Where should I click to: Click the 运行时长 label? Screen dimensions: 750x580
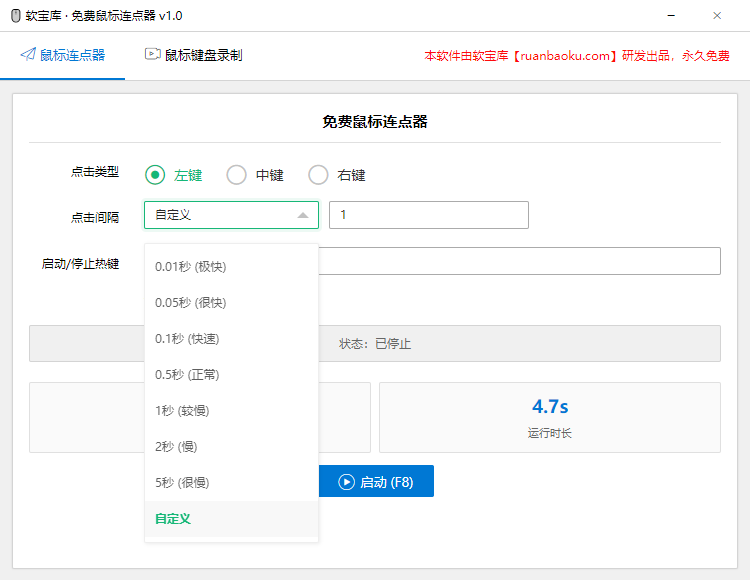(550, 433)
